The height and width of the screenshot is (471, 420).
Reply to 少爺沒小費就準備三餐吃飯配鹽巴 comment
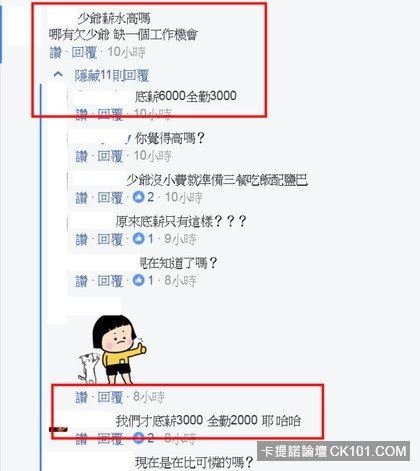(x=110, y=198)
